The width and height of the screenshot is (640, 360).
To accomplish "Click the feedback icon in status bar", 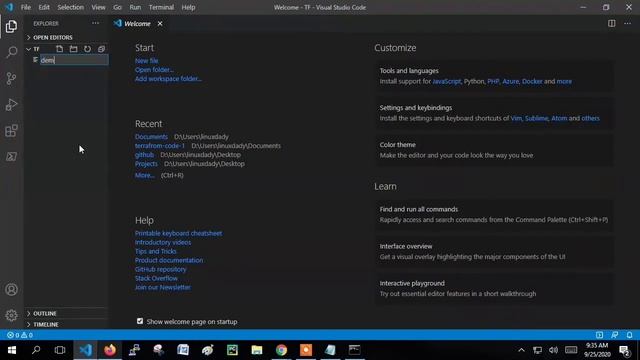I will pos(614,335).
